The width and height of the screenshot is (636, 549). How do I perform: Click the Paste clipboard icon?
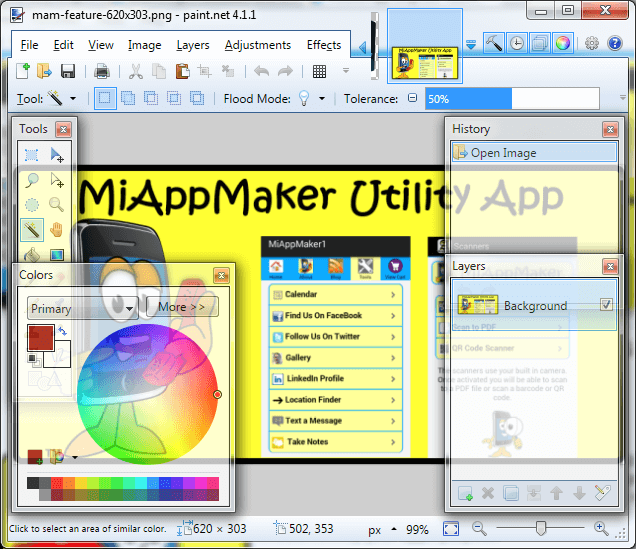tap(183, 71)
